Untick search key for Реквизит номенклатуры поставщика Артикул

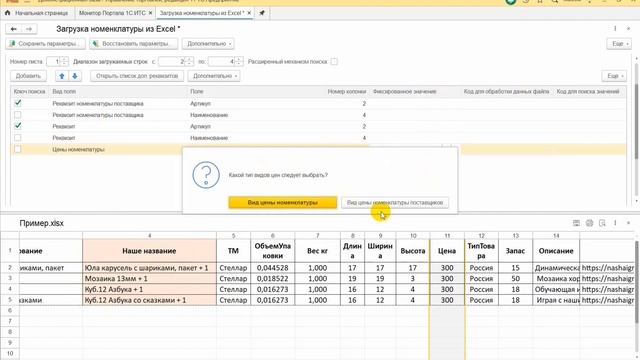18,103
